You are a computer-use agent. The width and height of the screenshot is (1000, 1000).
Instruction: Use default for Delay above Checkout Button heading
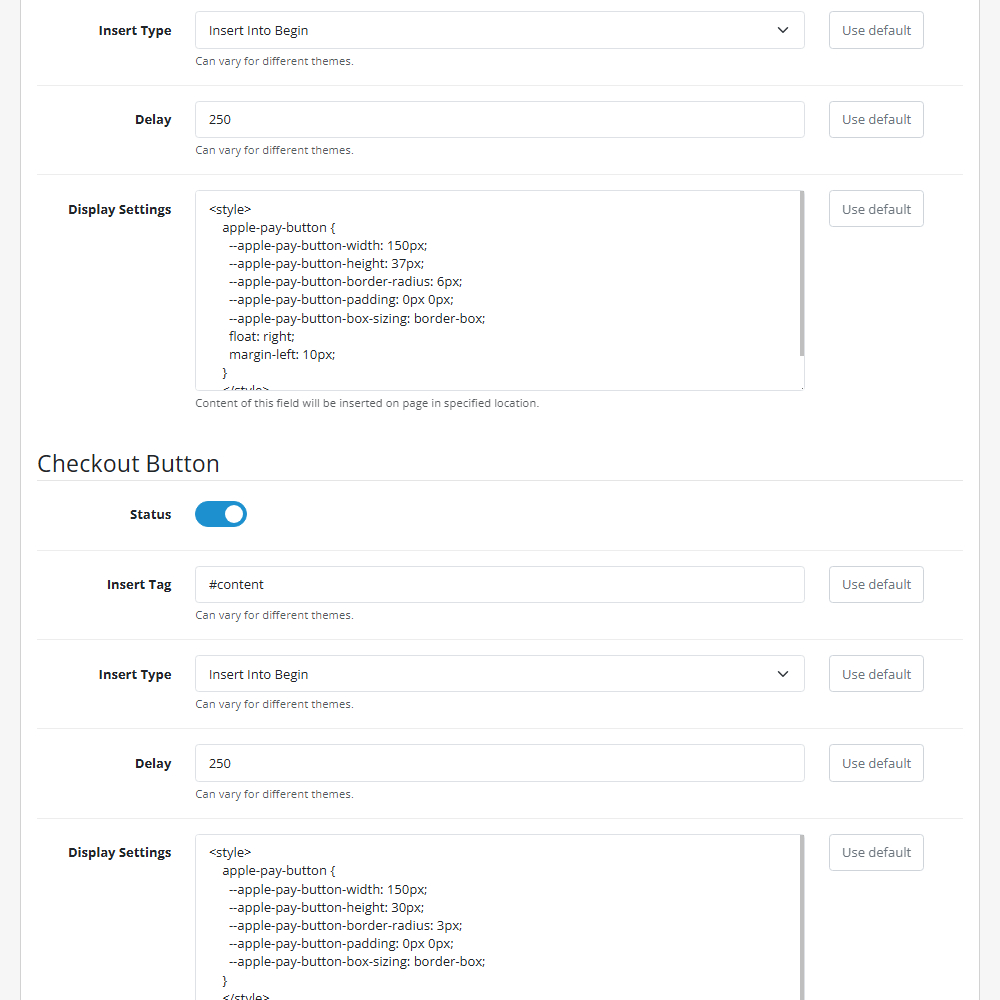[x=876, y=119]
